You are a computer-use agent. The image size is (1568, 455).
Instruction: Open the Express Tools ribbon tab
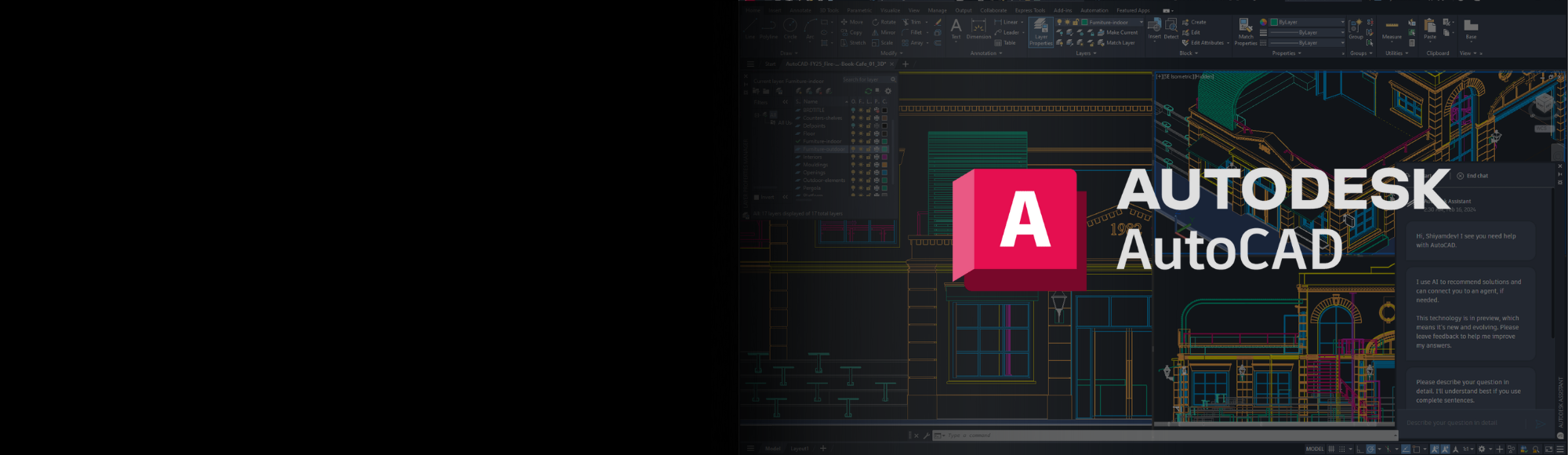pyautogui.click(x=1029, y=10)
